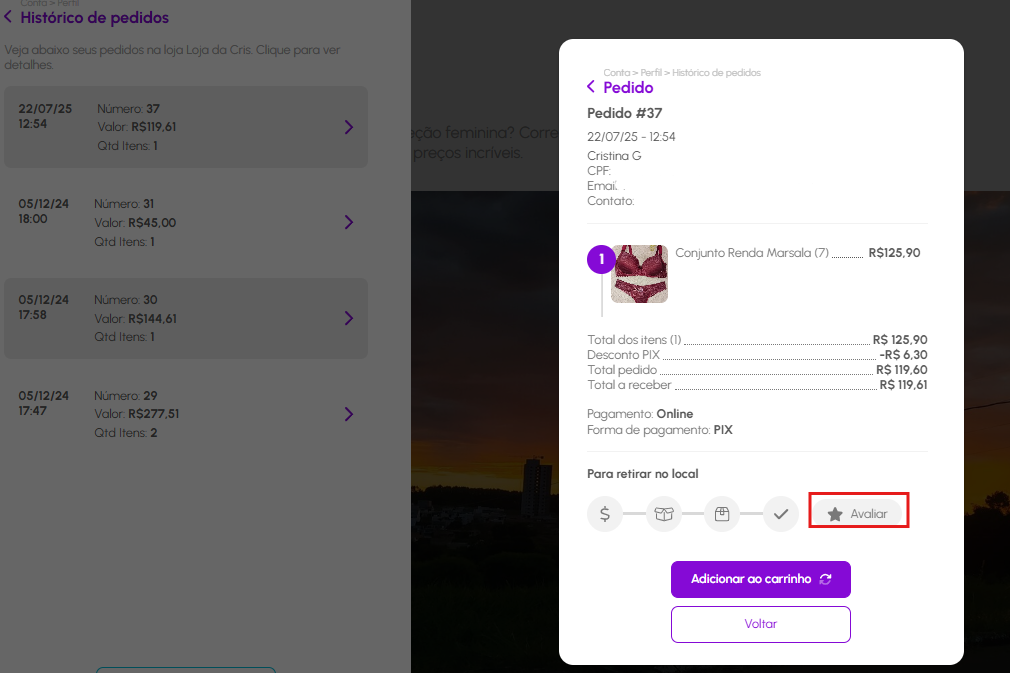Click the back chevron beside Pedido title
Viewport: 1010px width, 673px height.
[x=591, y=87]
